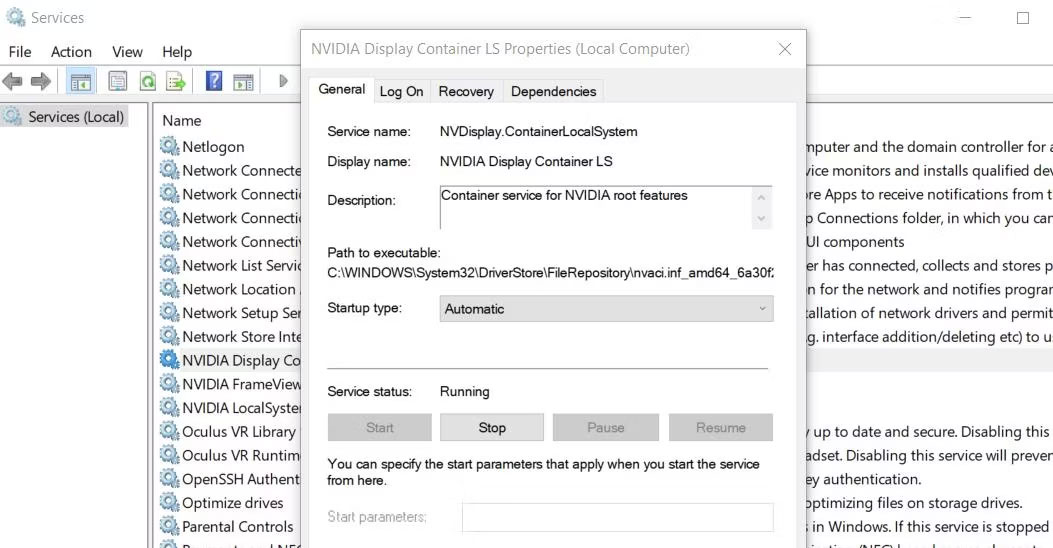Click the gear icon of Network List Service
1053x548 pixels.
pyautogui.click(x=169, y=265)
